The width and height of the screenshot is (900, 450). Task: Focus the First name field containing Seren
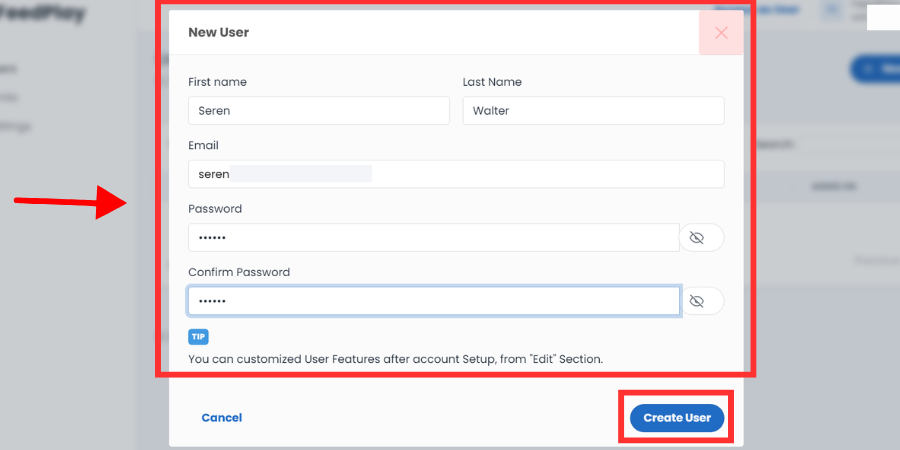pos(319,111)
